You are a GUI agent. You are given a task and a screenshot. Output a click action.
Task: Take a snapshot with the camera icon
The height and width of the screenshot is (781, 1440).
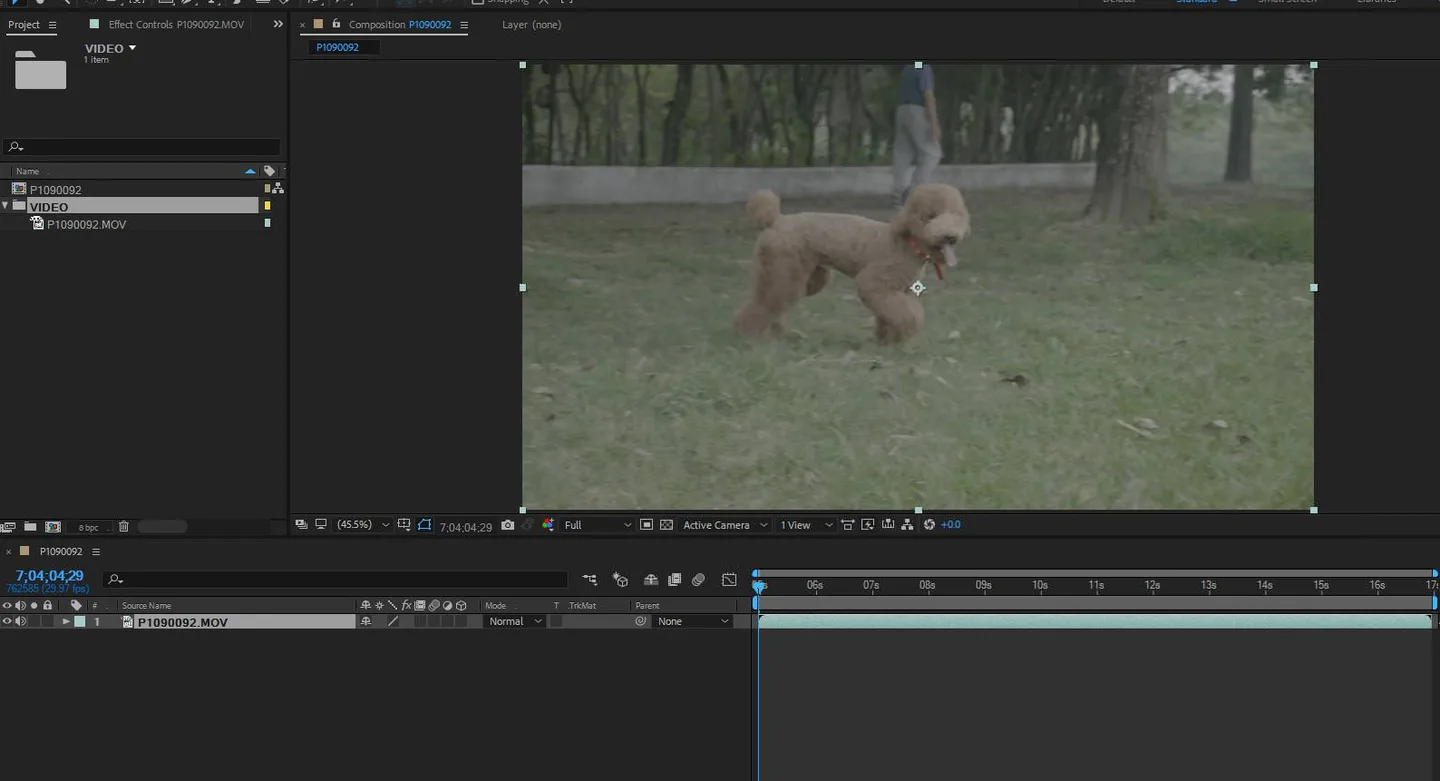tap(508, 525)
